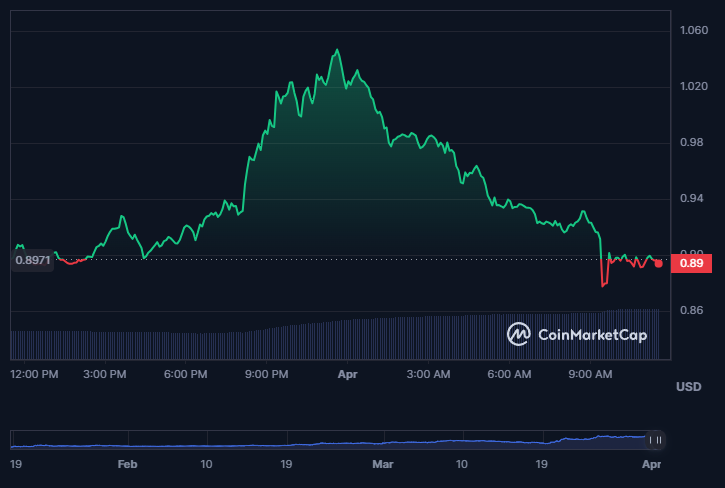Click the red 0.89 price tag
The height and width of the screenshot is (488, 725).
690,263
